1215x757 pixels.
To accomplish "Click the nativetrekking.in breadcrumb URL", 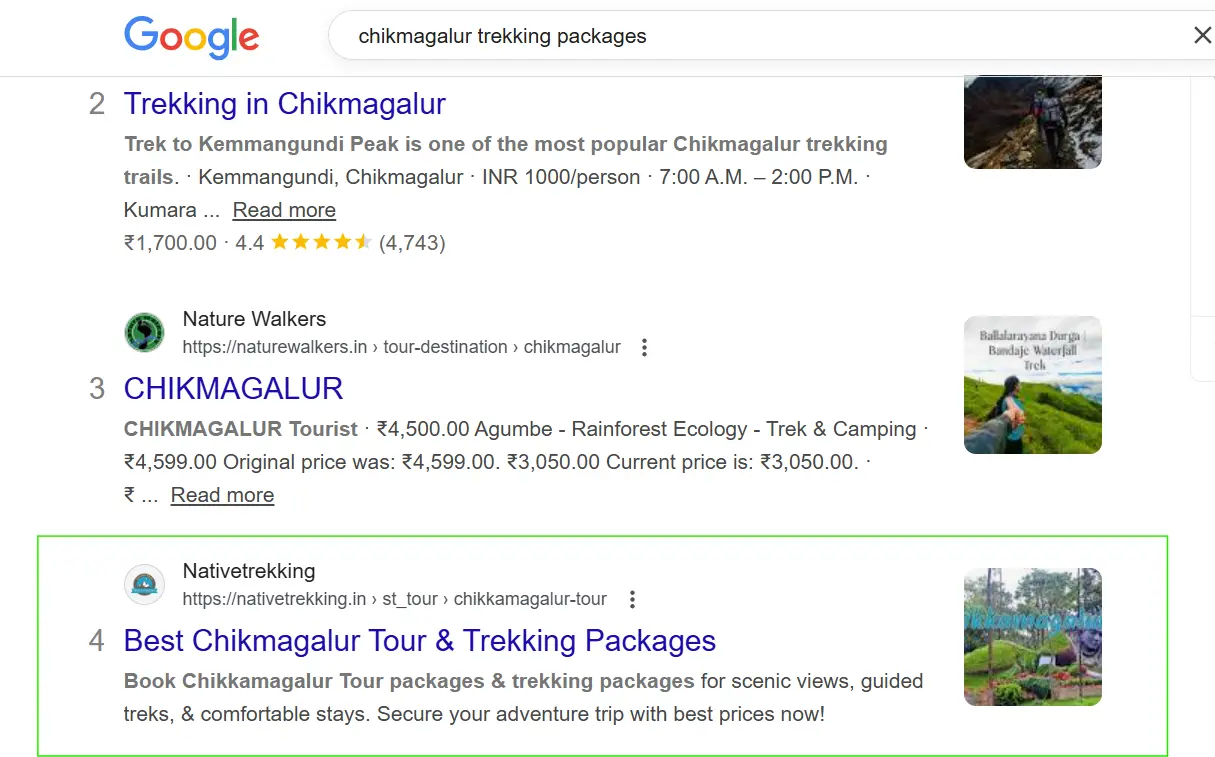I will coord(394,599).
